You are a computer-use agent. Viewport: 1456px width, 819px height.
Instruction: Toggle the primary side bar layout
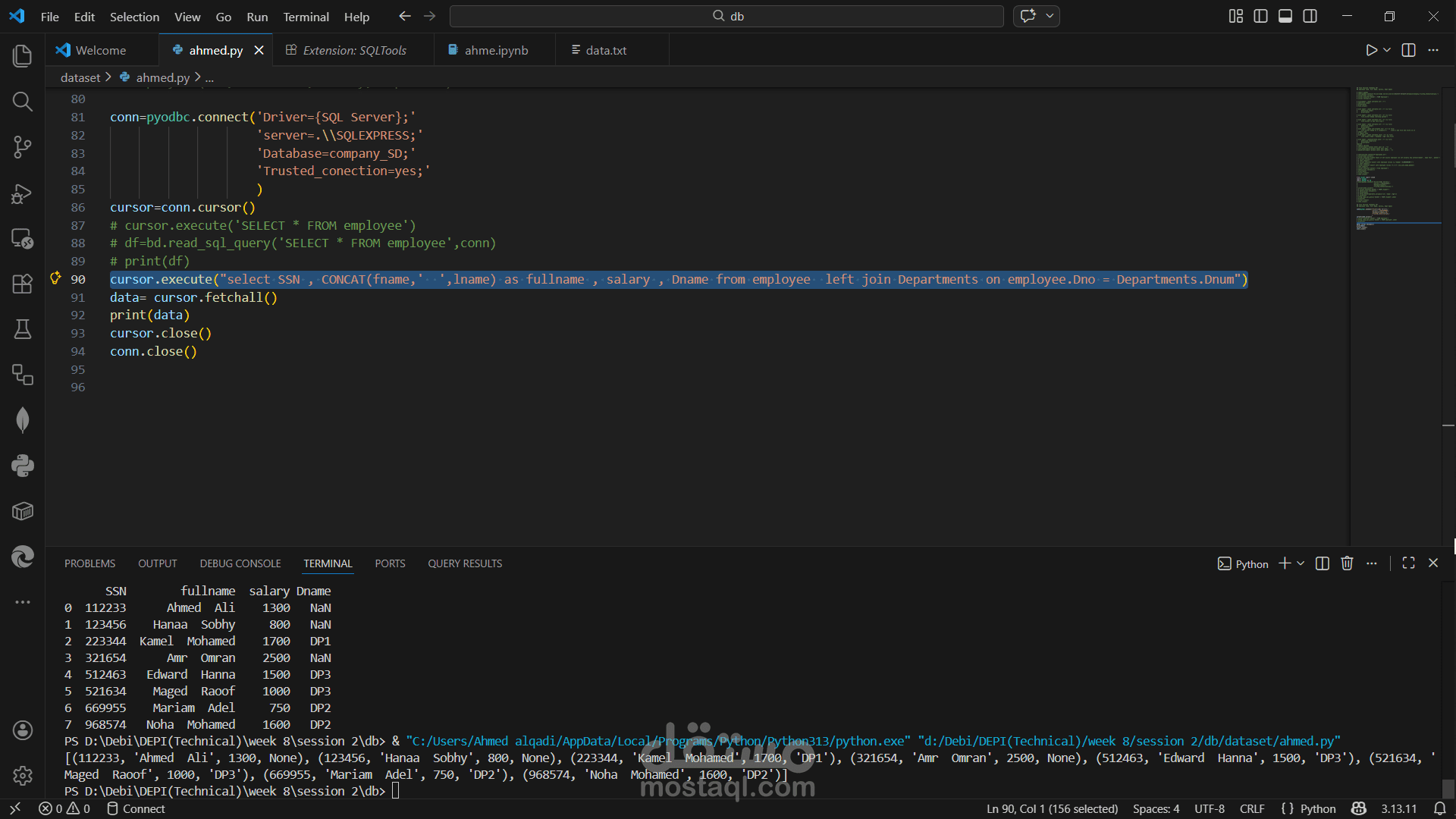coord(1260,16)
